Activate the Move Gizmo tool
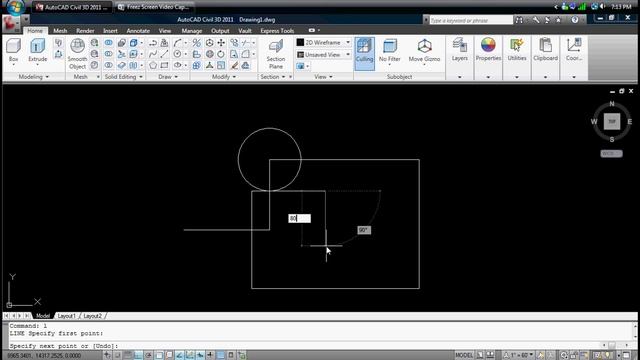 coord(424,51)
